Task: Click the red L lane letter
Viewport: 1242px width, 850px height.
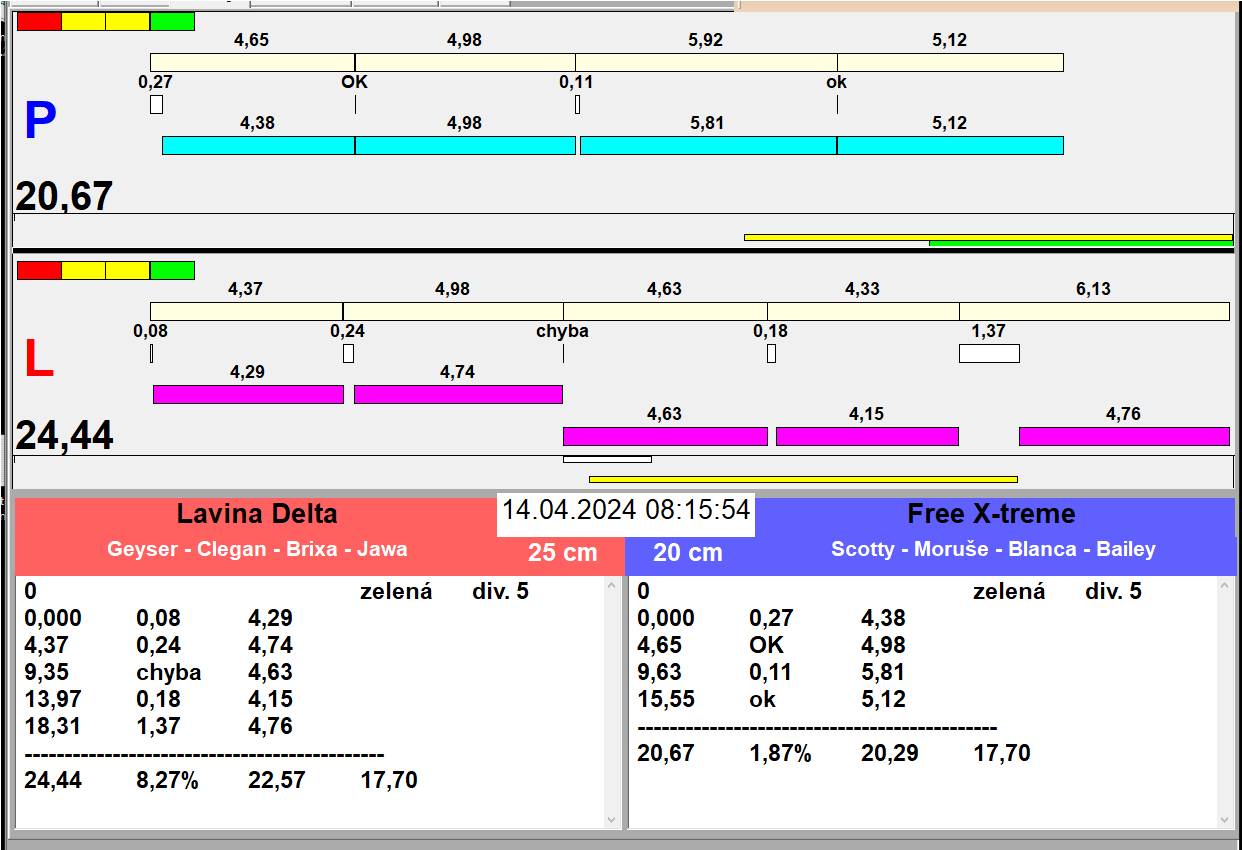Action: pyautogui.click(x=38, y=360)
